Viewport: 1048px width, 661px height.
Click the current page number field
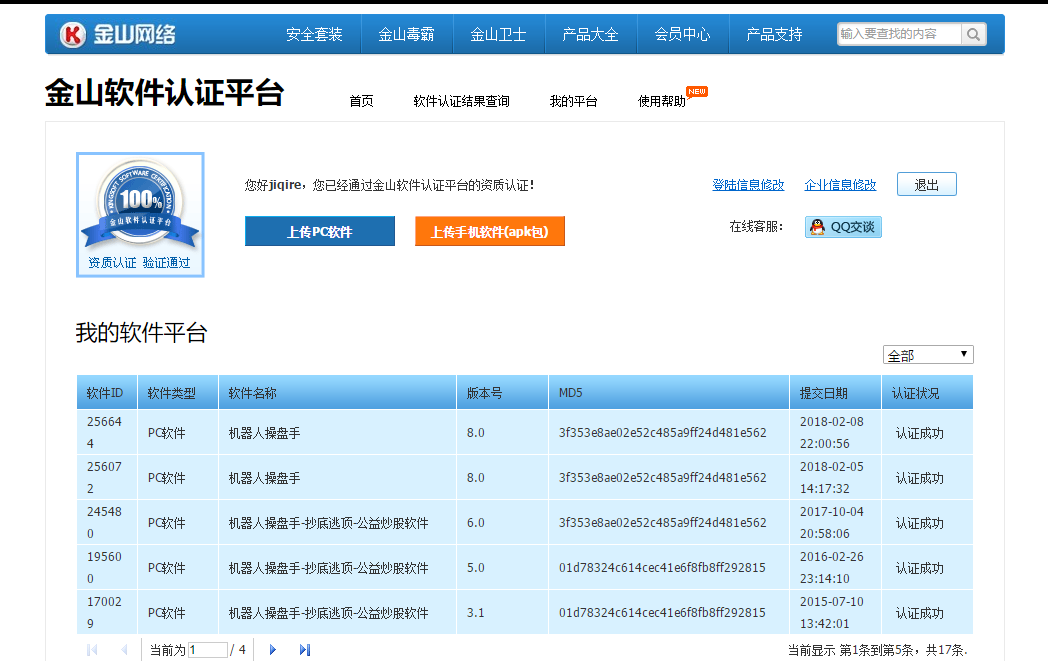208,650
